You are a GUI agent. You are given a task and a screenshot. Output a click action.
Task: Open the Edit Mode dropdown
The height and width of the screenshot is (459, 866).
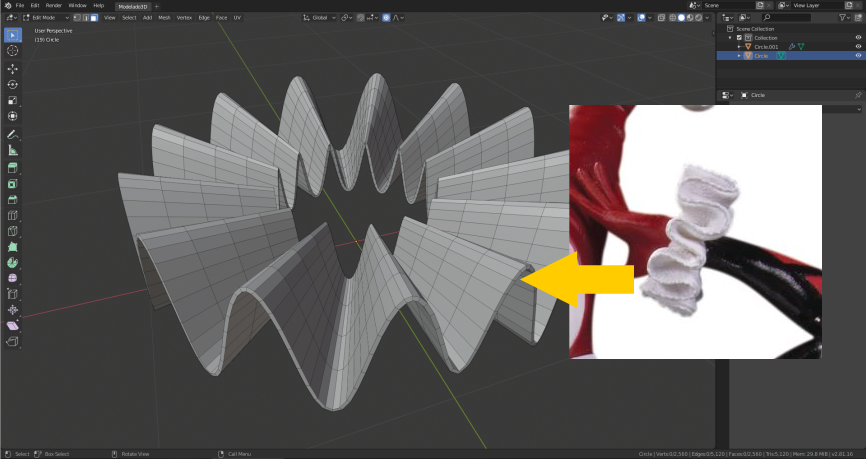click(x=46, y=18)
